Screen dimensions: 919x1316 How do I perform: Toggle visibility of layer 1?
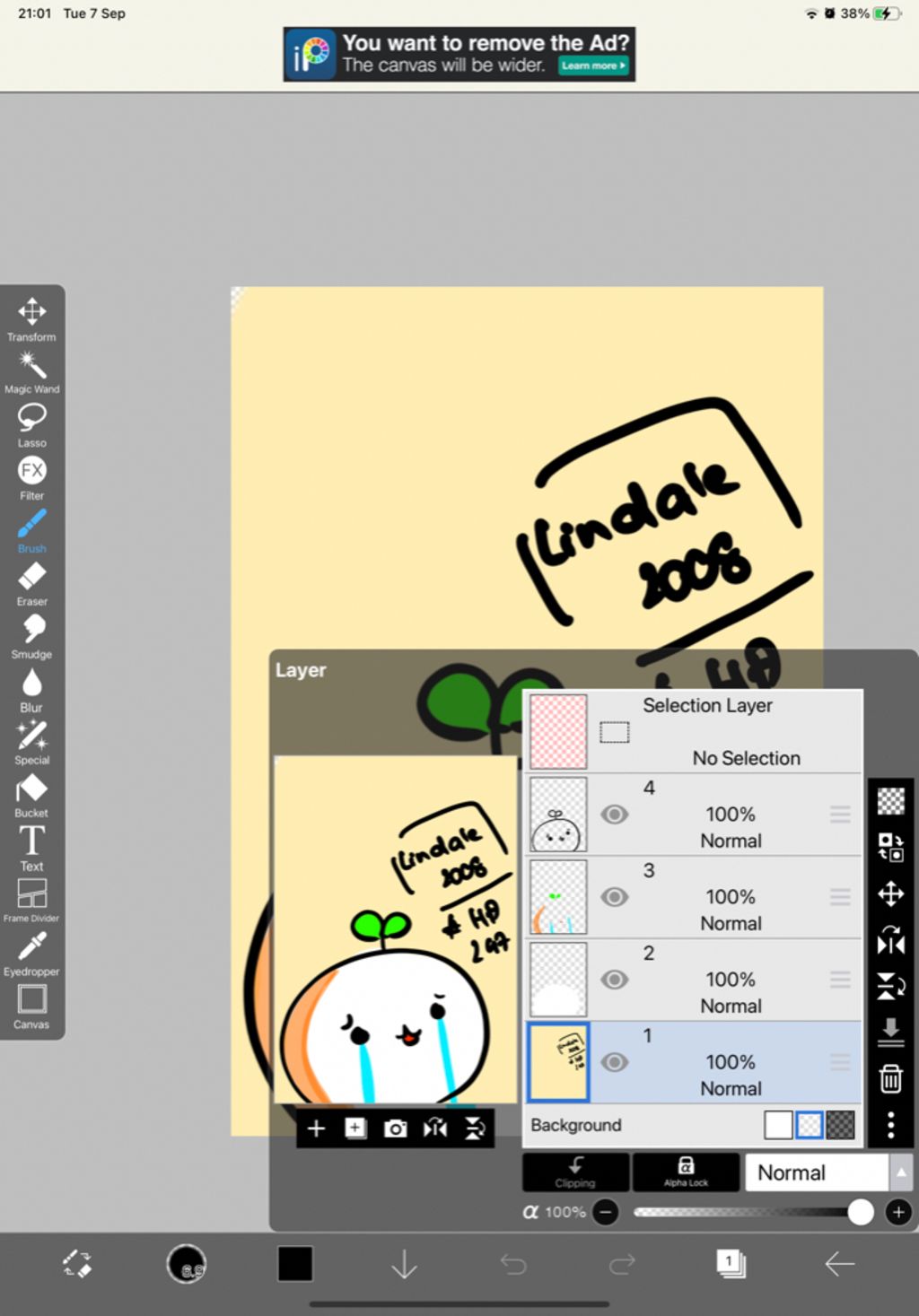[614, 1062]
